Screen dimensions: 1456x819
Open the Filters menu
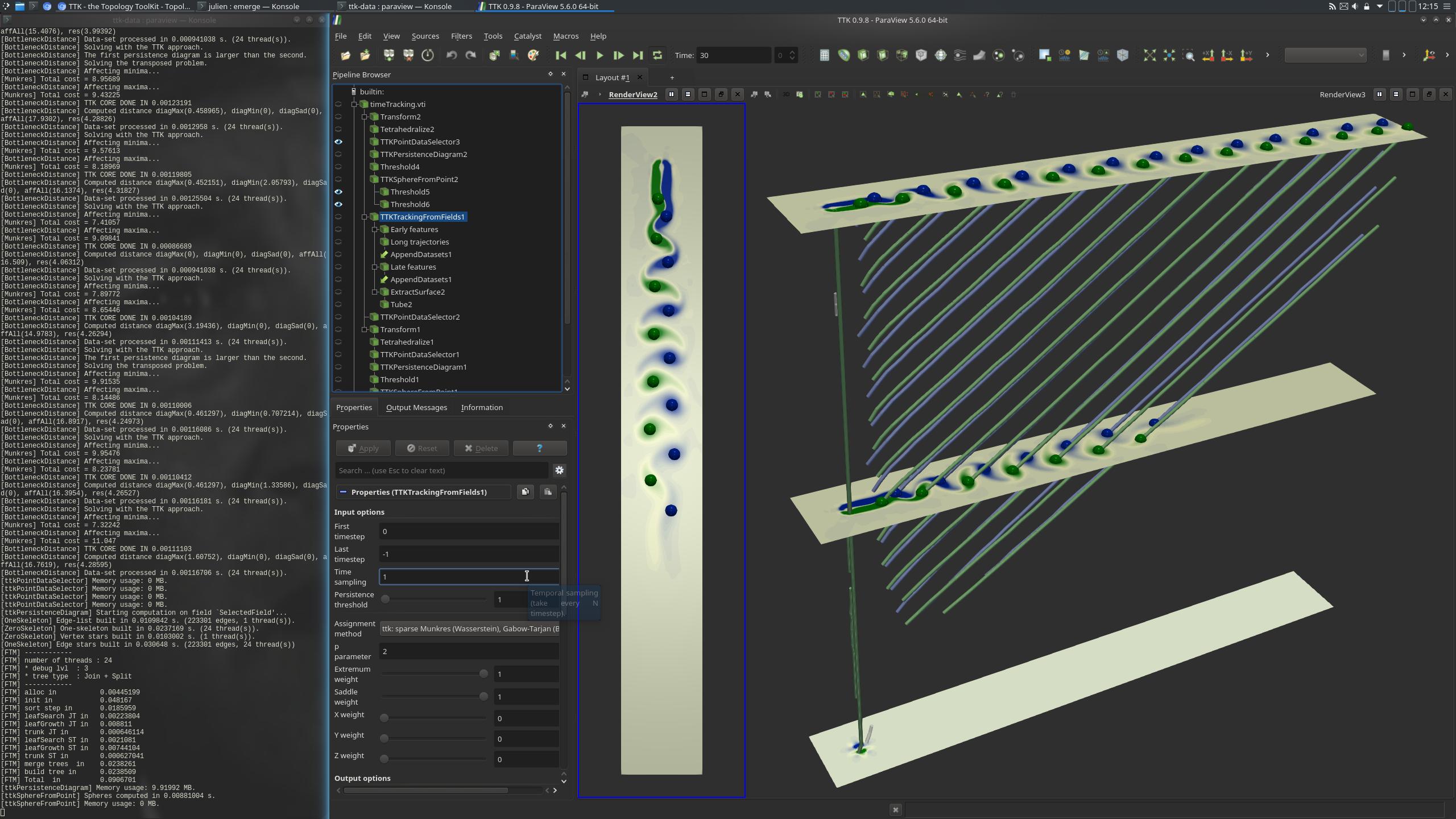point(461,36)
